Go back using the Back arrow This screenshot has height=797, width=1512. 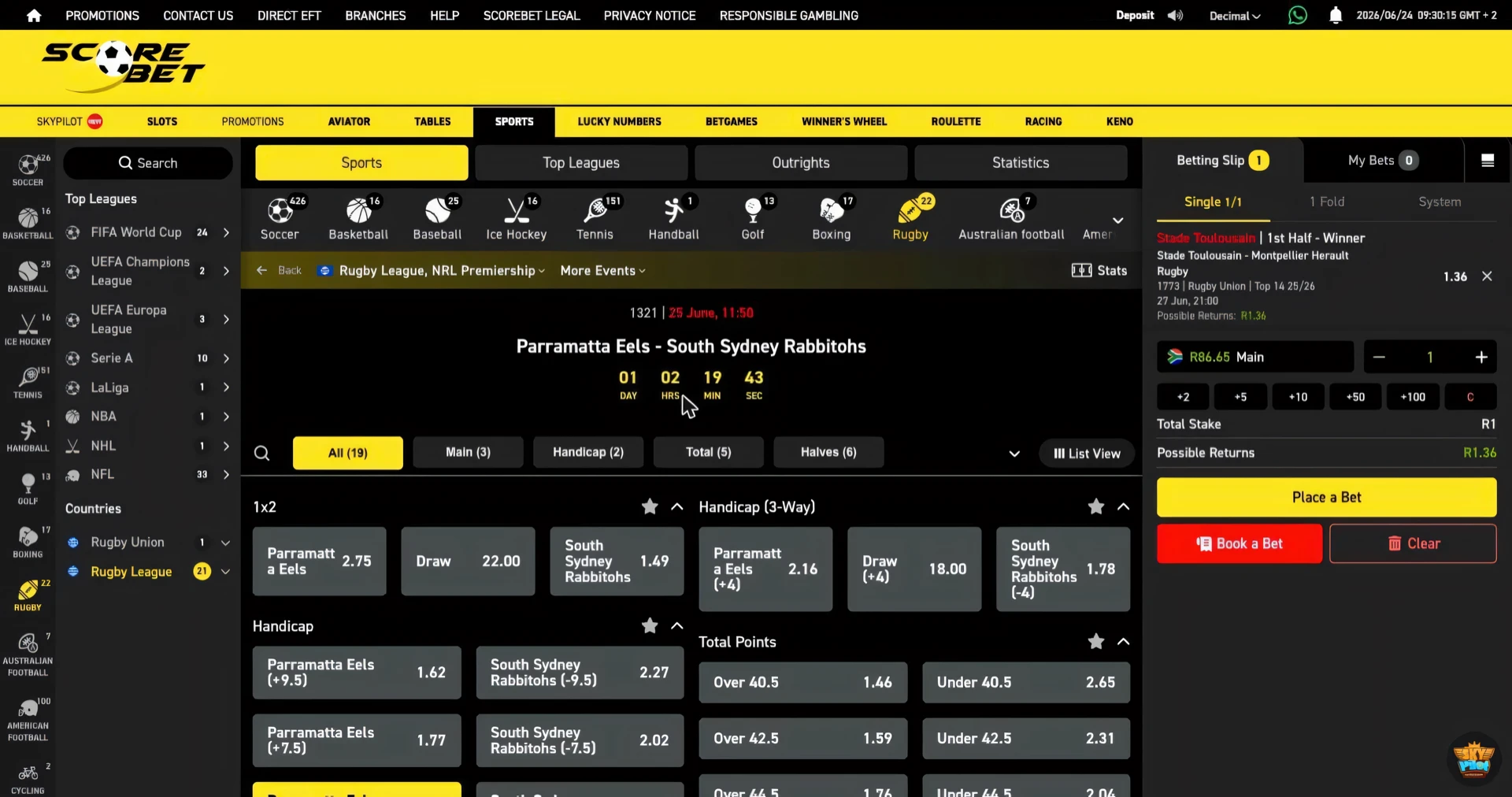pos(279,270)
